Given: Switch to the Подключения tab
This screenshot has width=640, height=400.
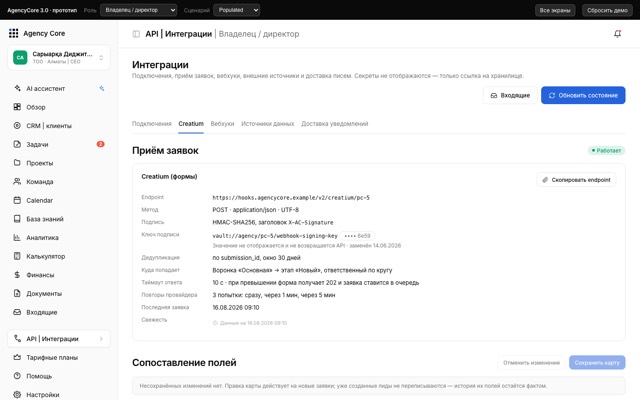Looking at the screenshot, I should coord(151,124).
